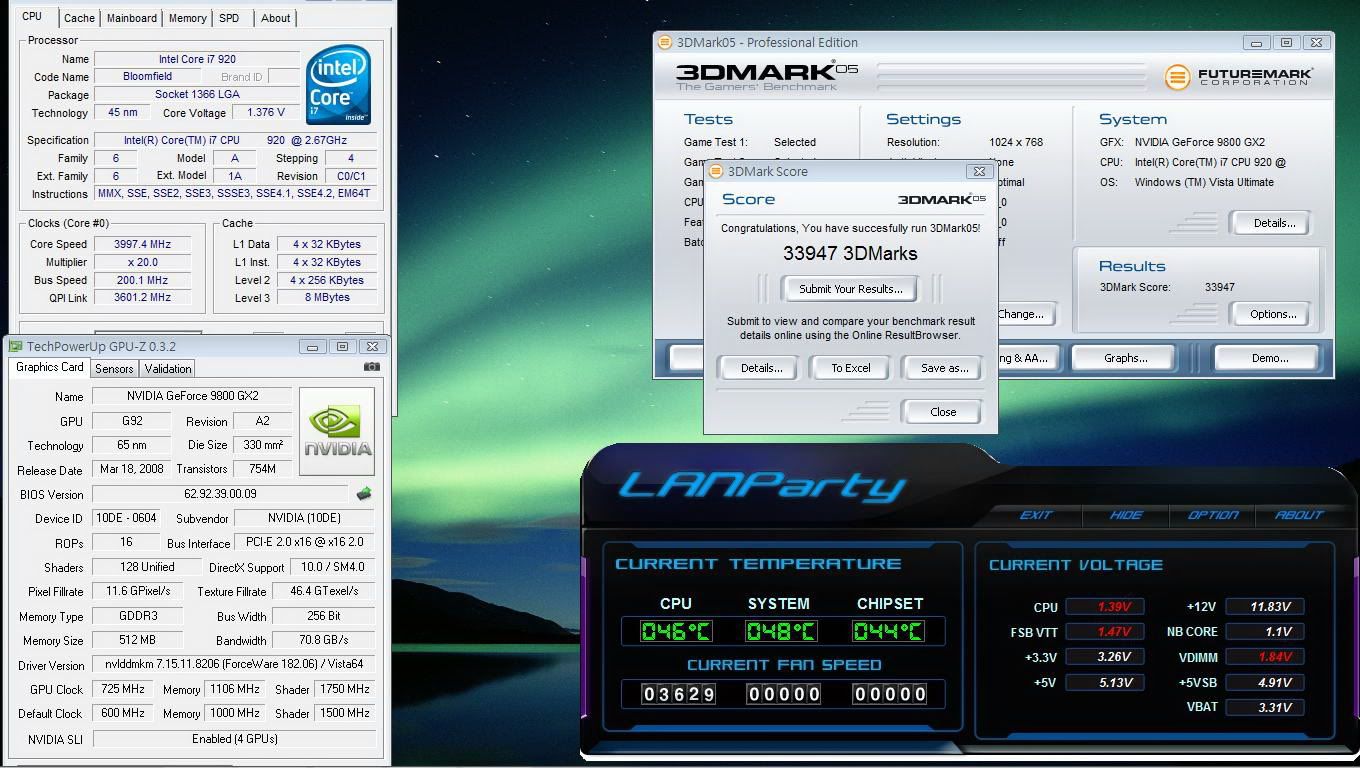Viewport: 1360px width, 768px height.
Task: Click the SYSTEM temperature readout 048°C
Action: (x=780, y=632)
